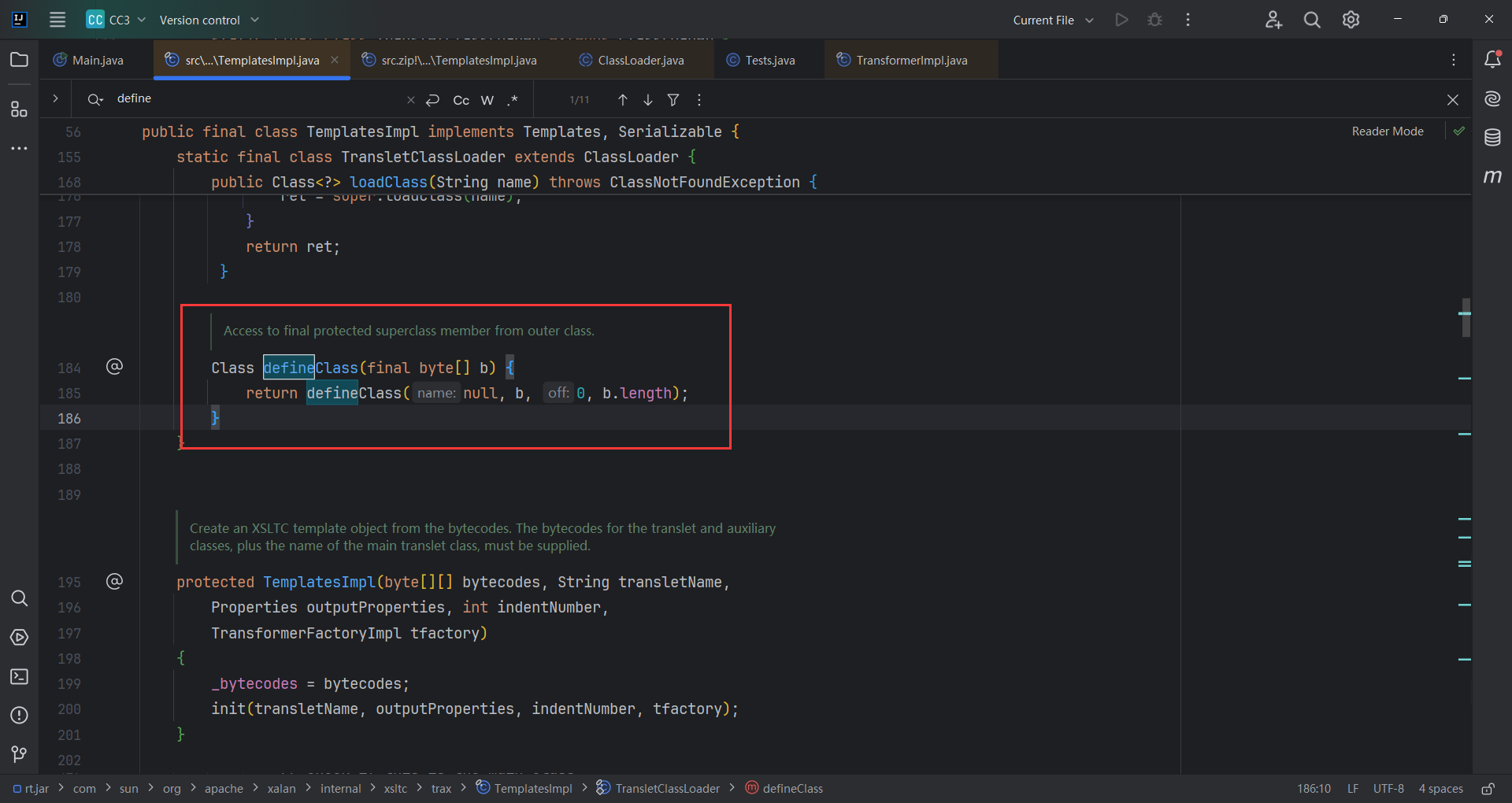1512x803 pixels.
Task: Open the Structure tool window
Action: point(19,109)
